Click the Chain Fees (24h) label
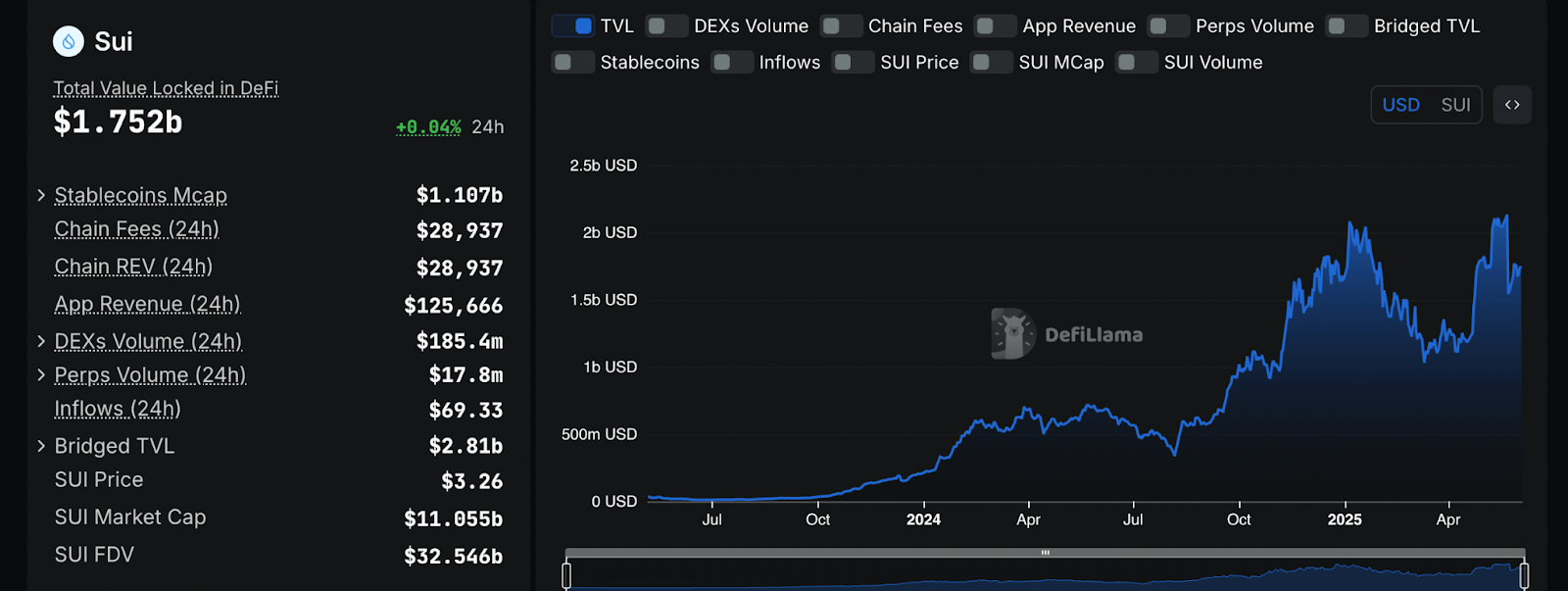Image resolution: width=1568 pixels, height=591 pixels. (x=136, y=229)
